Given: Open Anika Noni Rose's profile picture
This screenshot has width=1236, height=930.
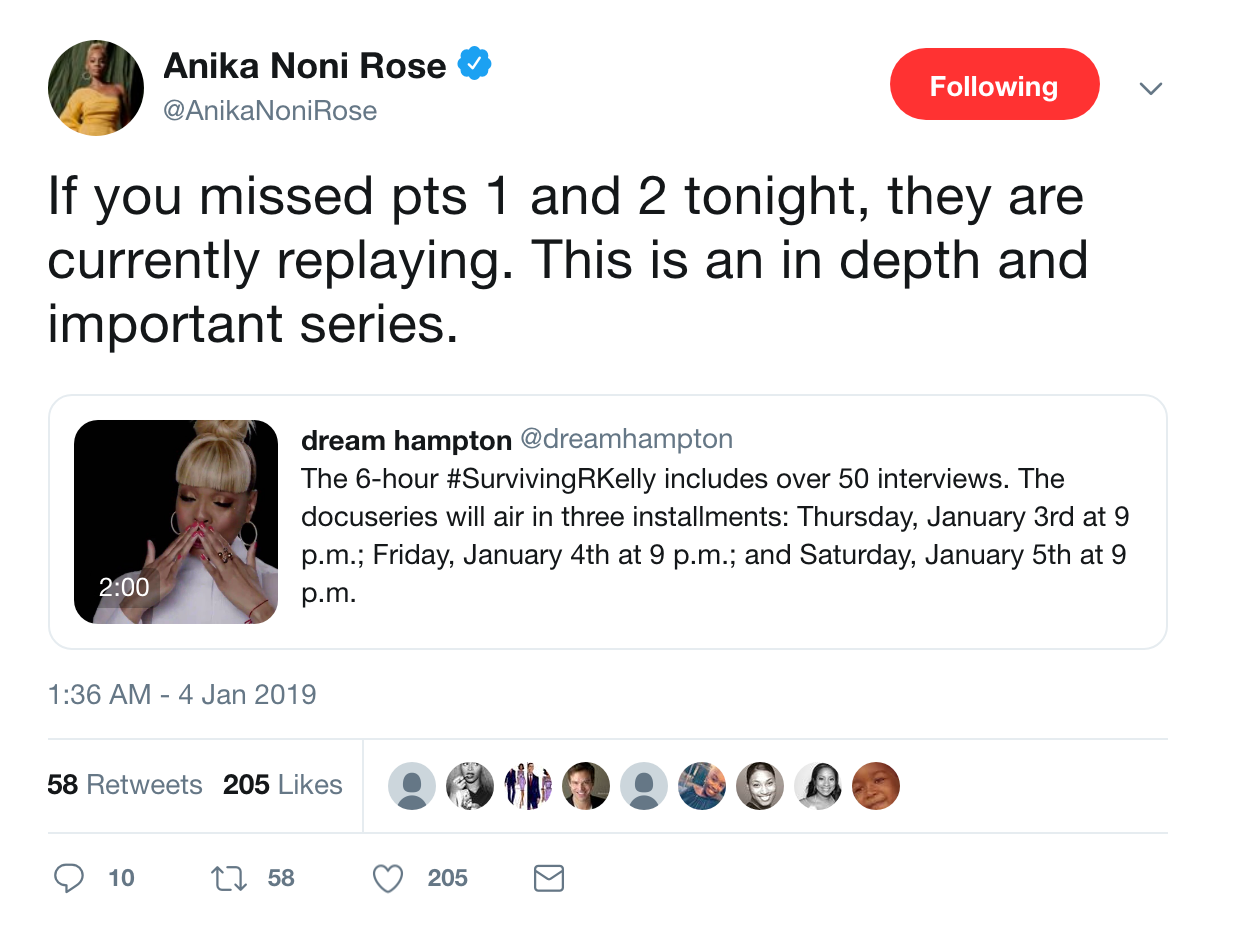Looking at the screenshot, I should [x=96, y=88].
